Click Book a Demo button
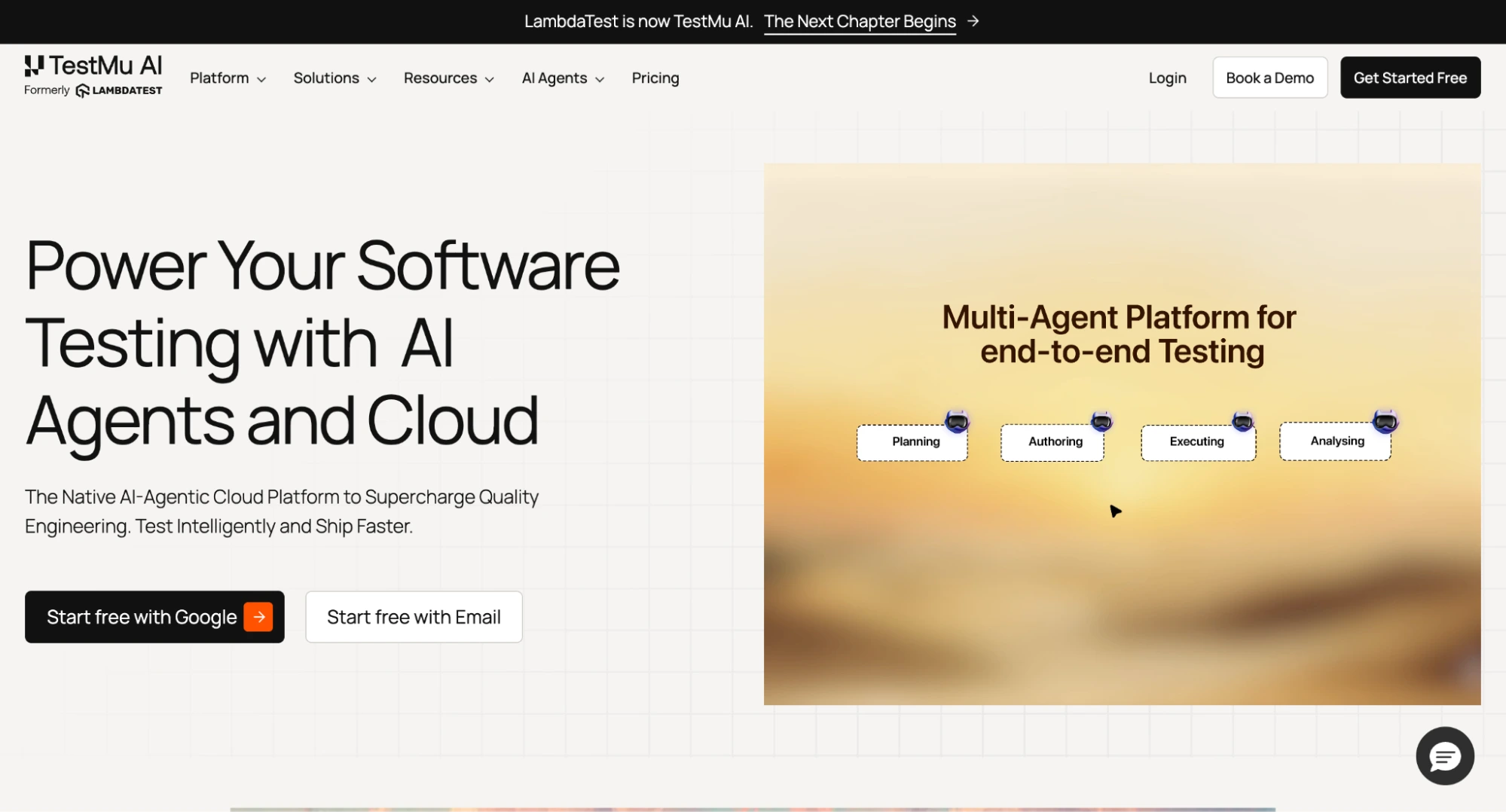The width and height of the screenshot is (1506, 812). [1269, 78]
